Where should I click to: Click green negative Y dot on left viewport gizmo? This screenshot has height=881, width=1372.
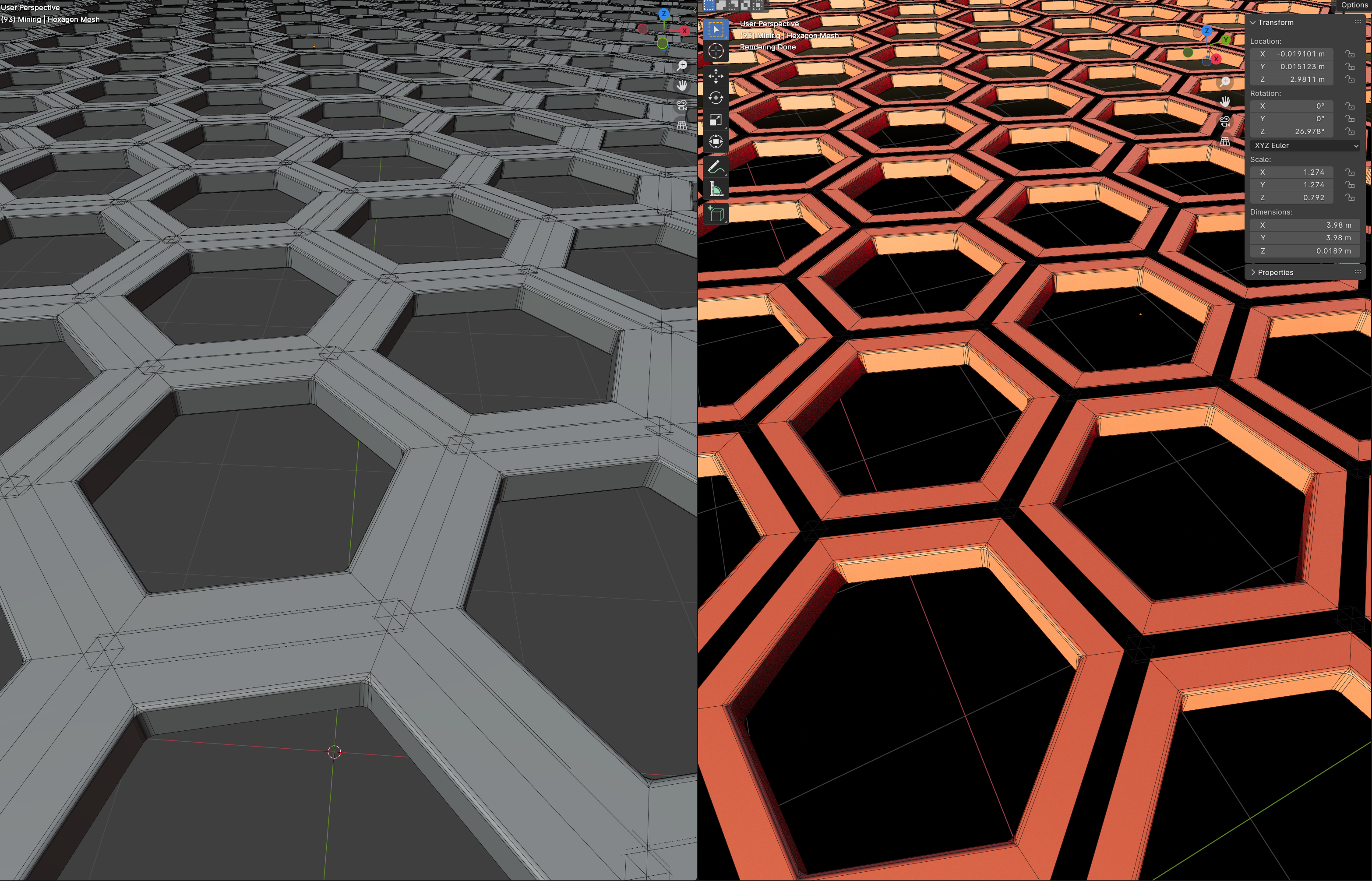(x=663, y=43)
